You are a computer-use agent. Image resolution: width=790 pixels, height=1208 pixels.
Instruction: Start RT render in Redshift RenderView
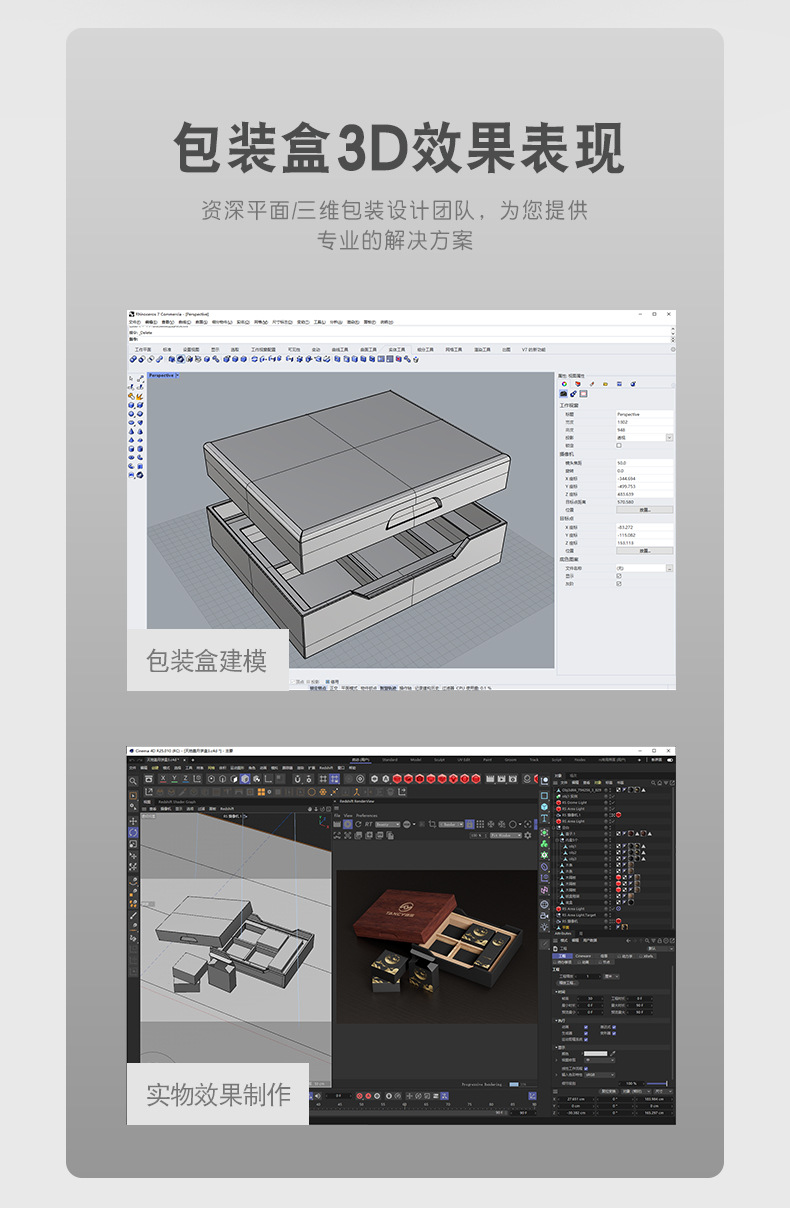[x=368, y=824]
